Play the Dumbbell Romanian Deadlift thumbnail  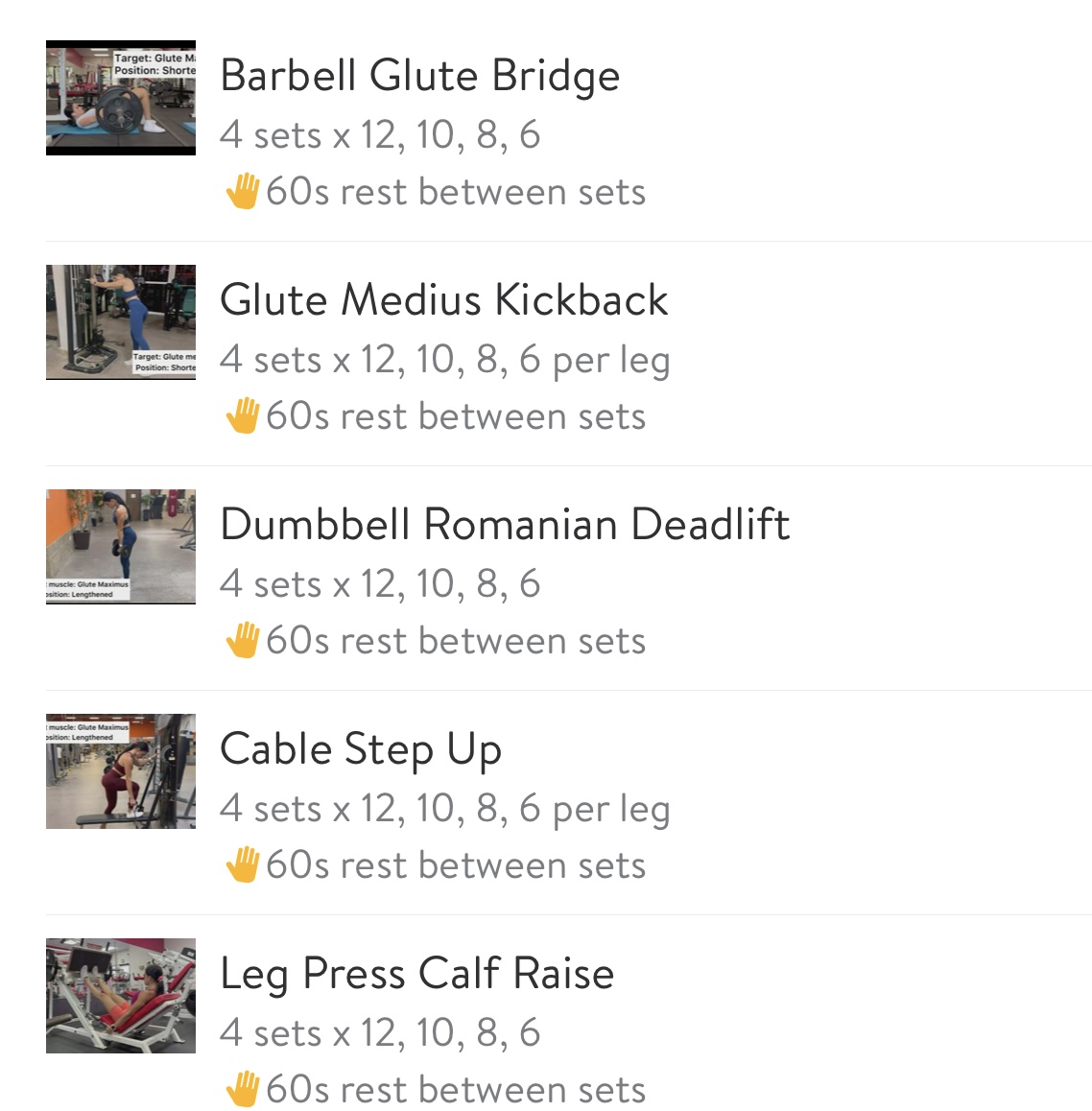121,547
